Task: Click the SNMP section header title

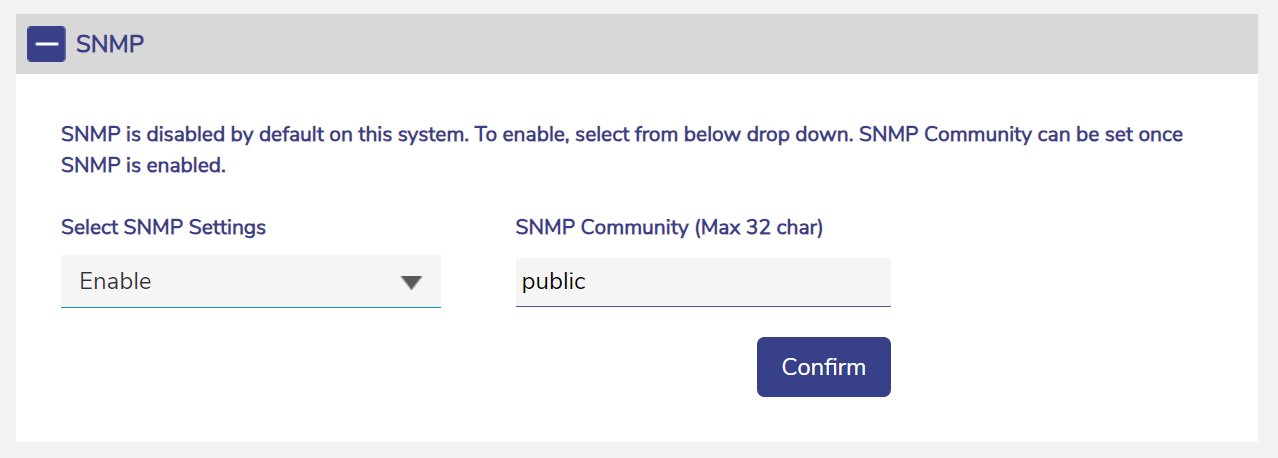Action: [x=110, y=44]
